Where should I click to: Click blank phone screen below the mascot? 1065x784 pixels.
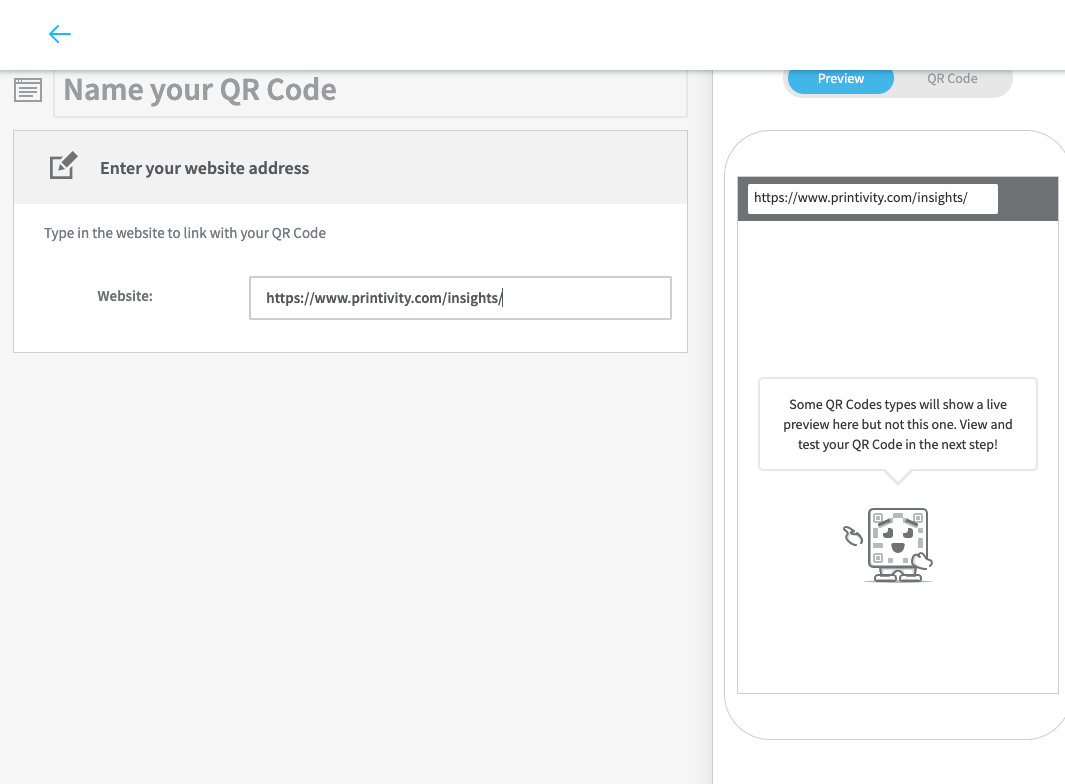897,639
